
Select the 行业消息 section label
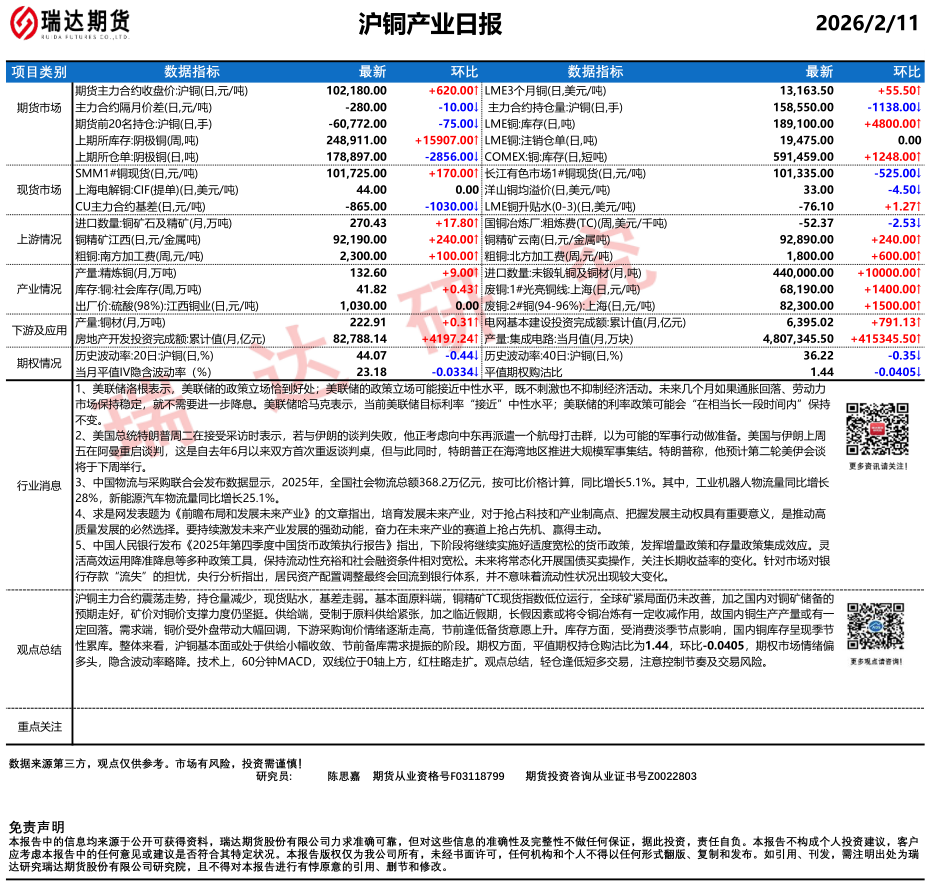[x=39, y=485]
